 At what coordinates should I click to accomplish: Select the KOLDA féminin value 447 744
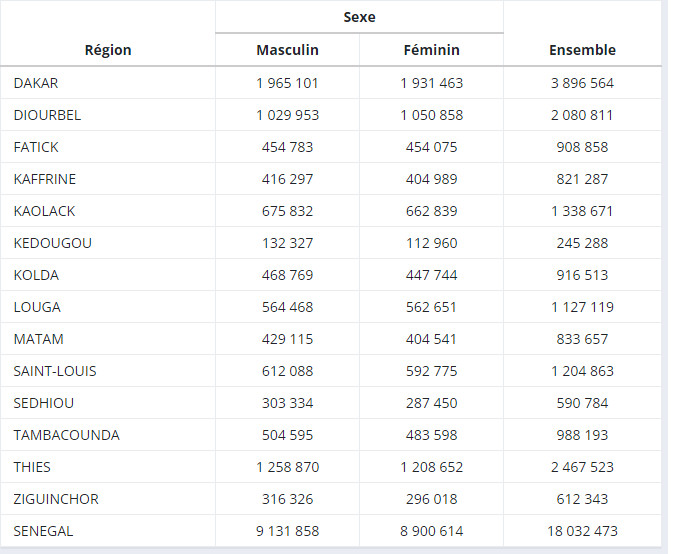click(x=431, y=275)
